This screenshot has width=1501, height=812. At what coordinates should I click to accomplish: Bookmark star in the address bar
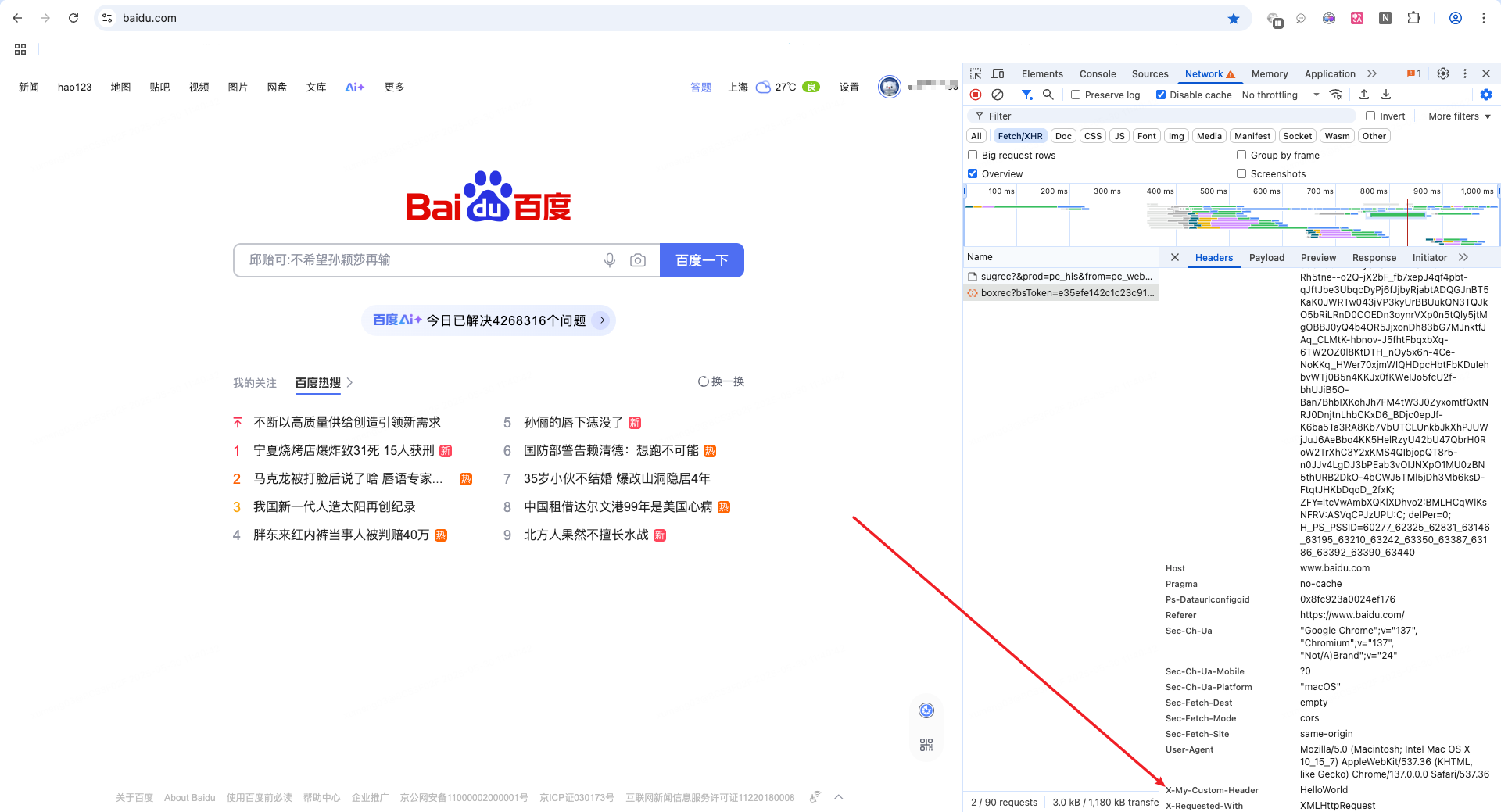pos(1234,18)
